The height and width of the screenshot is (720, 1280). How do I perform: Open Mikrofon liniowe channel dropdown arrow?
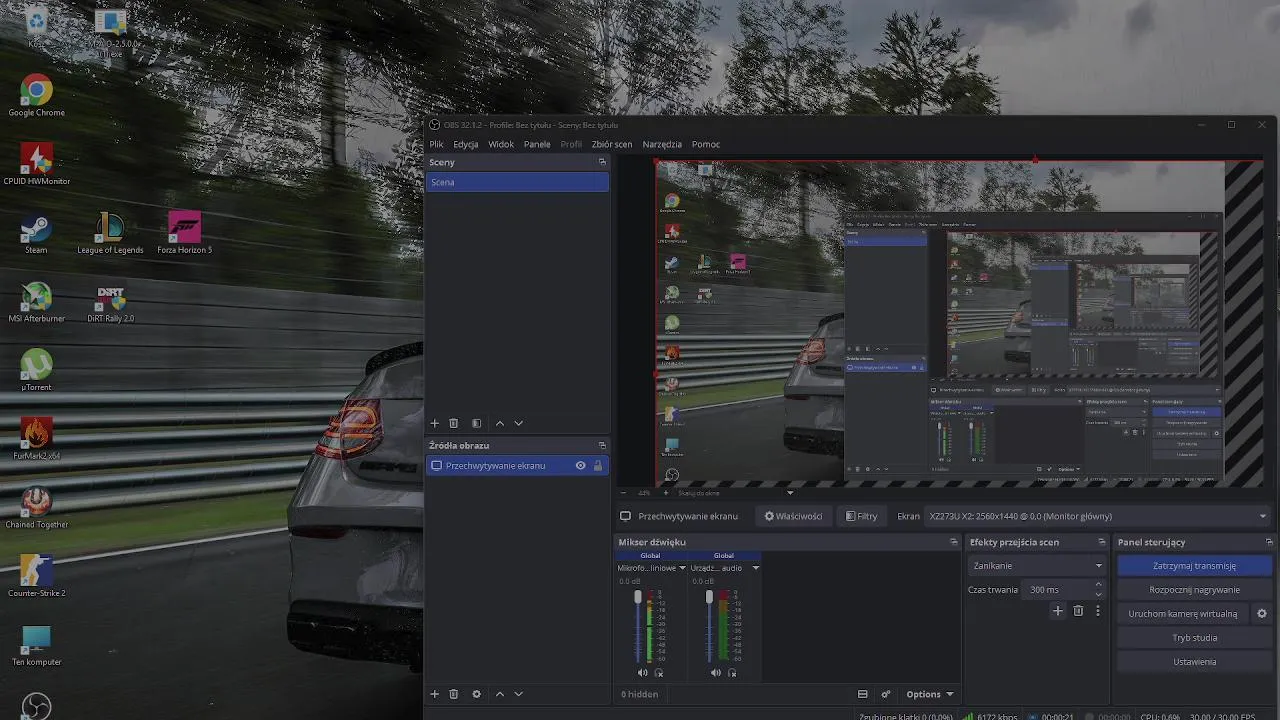(x=683, y=568)
